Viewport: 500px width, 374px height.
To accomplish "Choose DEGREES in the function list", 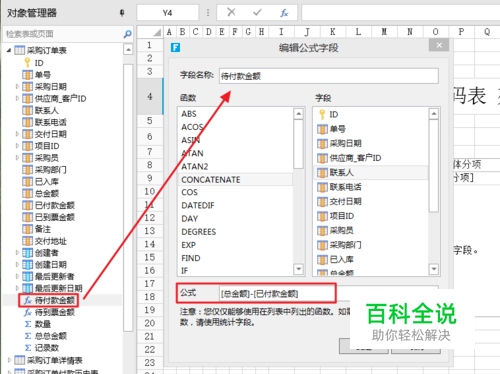I will point(199,232).
